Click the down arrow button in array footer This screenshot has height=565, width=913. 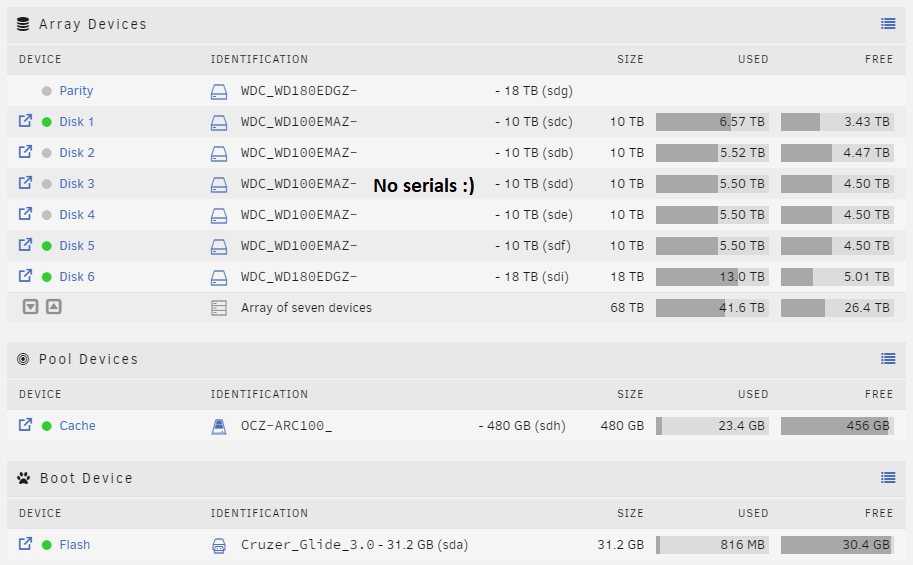31,307
